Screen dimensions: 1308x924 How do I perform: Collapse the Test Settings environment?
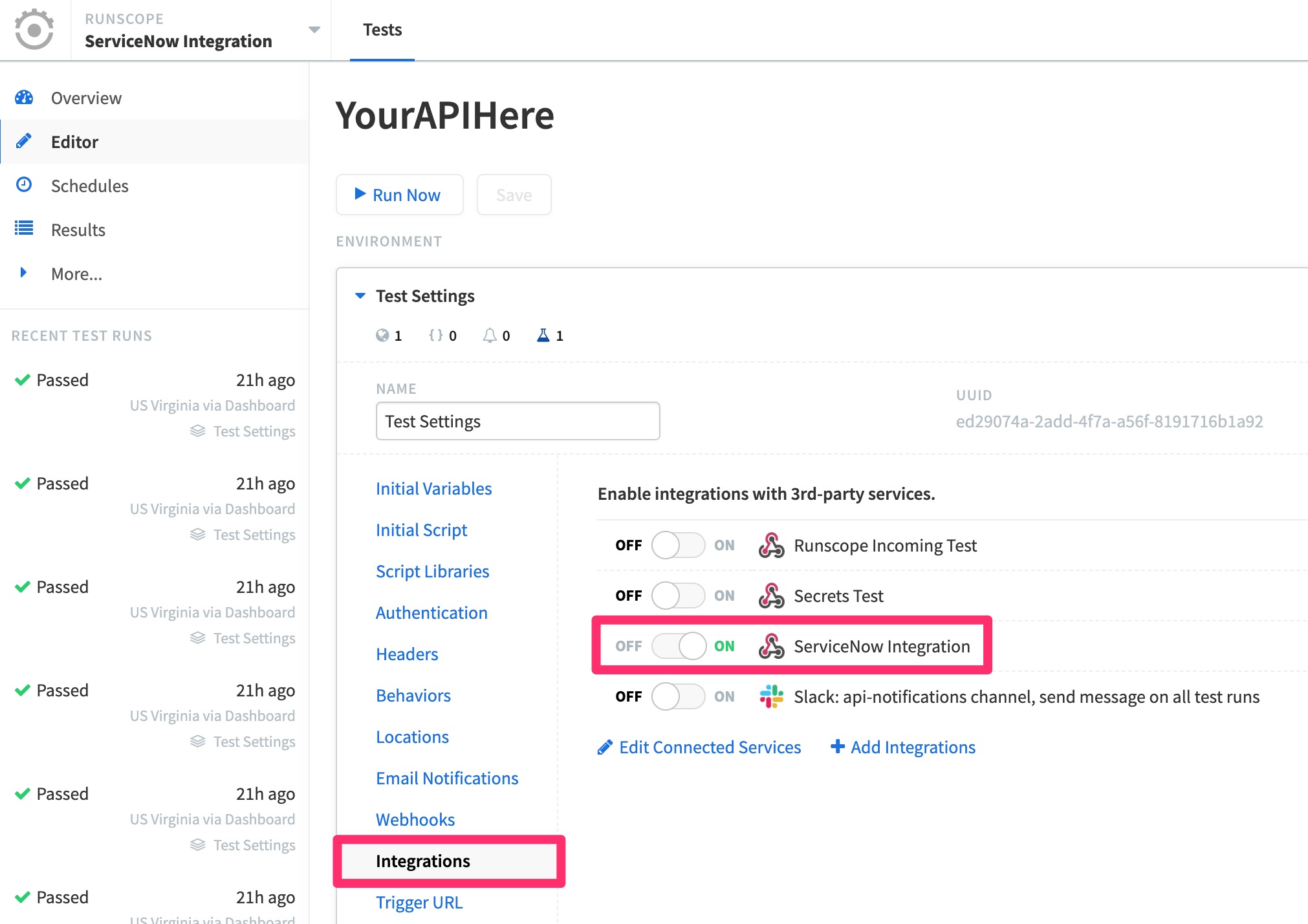pos(360,295)
